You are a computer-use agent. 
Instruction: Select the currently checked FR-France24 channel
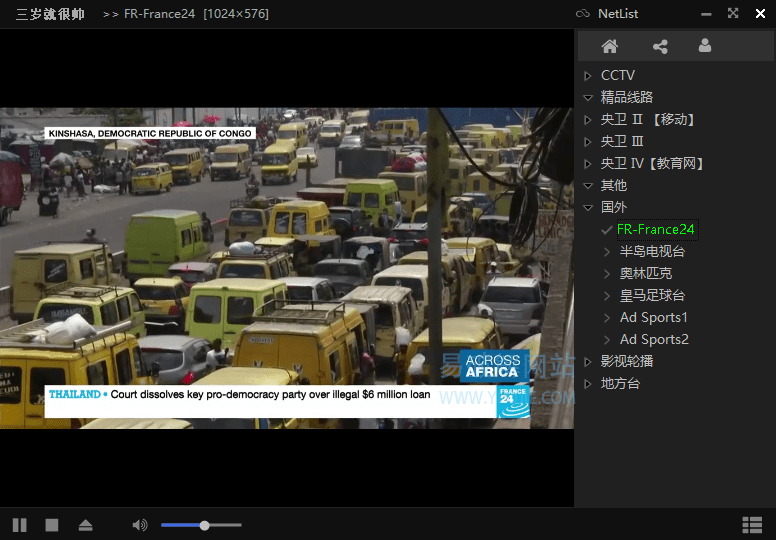tap(655, 230)
